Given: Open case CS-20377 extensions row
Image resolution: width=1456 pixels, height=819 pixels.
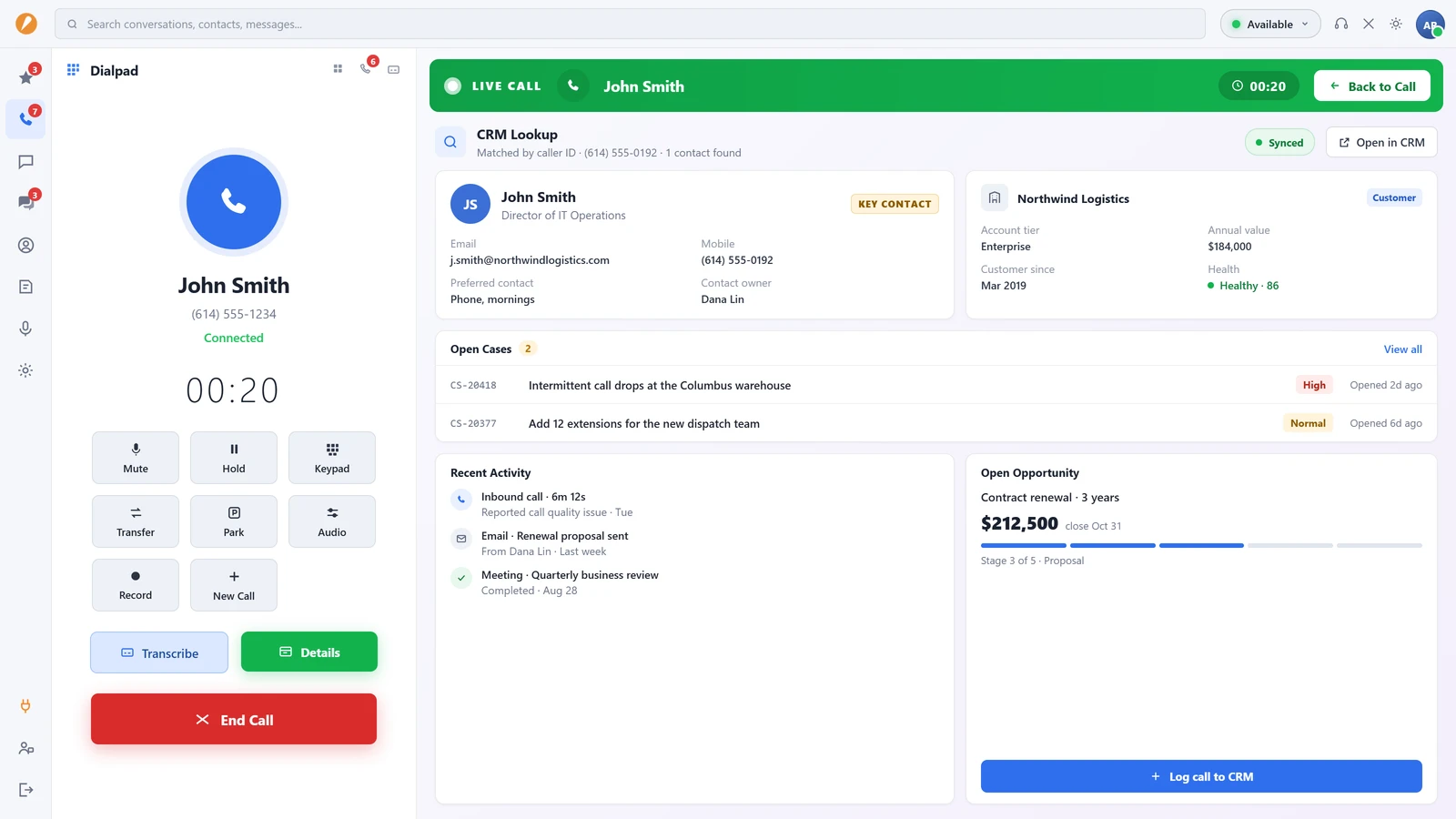Looking at the screenshot, I should pyautogui.click(x=936, y=423).
